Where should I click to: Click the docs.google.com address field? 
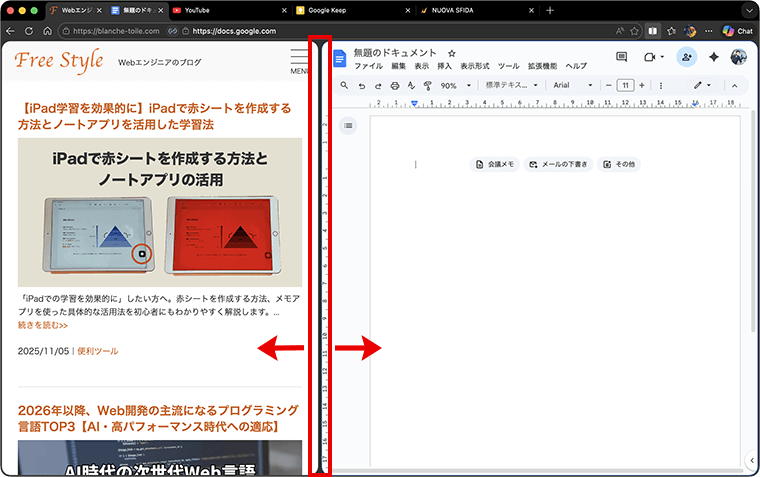[234, 31]
